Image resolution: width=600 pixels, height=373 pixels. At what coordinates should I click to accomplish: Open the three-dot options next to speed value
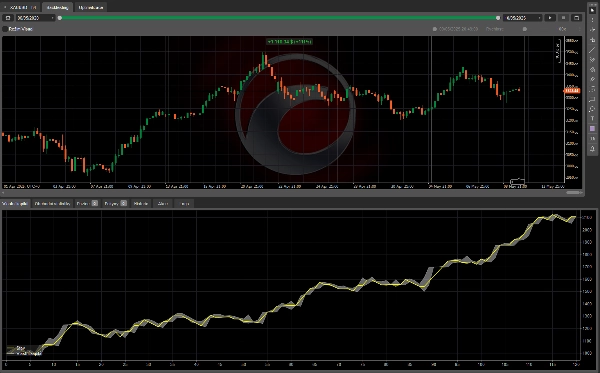(579, 29)
